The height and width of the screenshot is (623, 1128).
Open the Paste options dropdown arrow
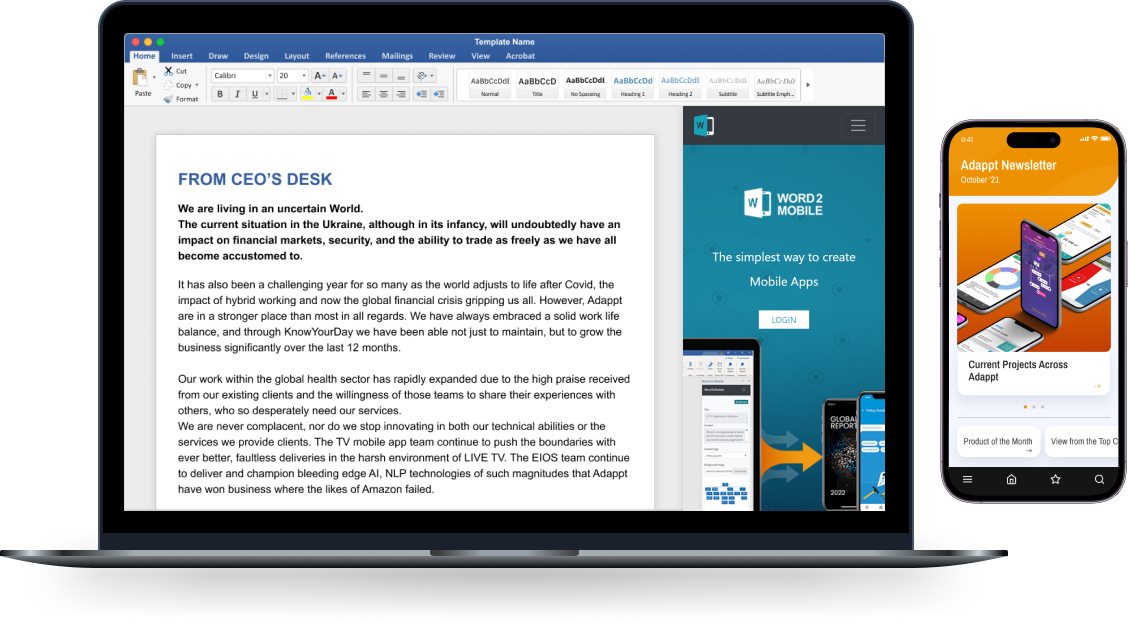[154, 78]
